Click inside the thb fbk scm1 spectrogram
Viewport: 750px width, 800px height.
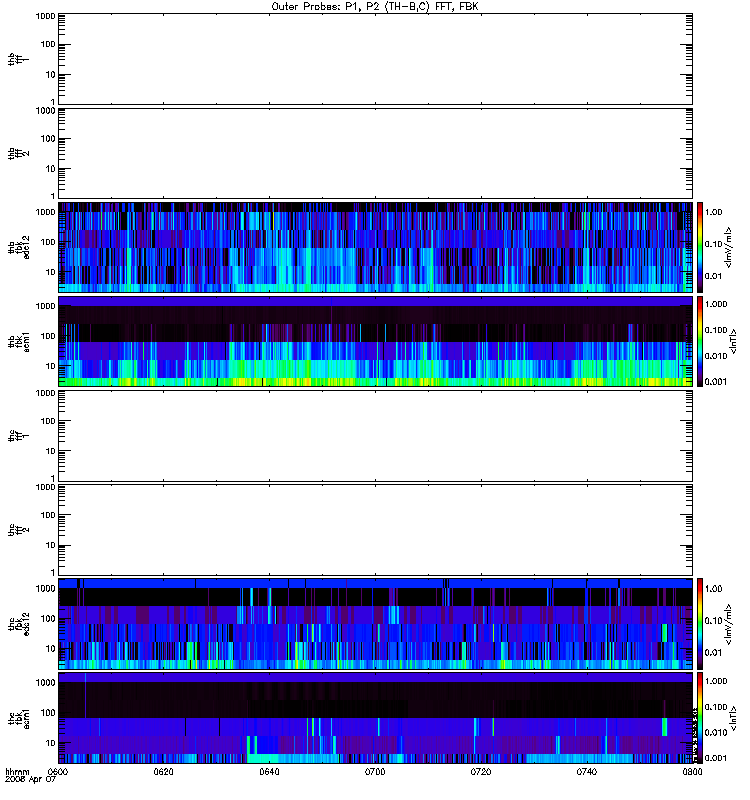[x=375, y=341]
